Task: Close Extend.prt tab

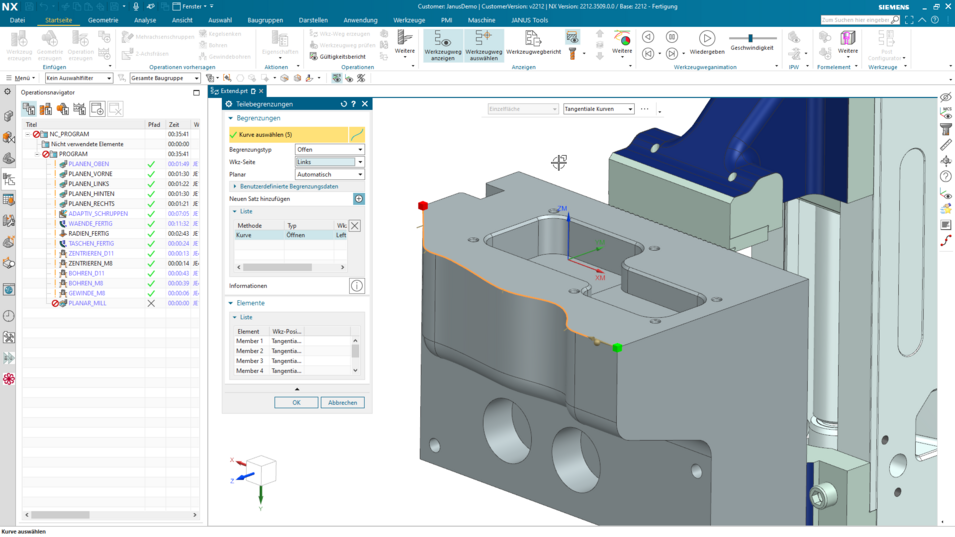Action: point(261,91)
